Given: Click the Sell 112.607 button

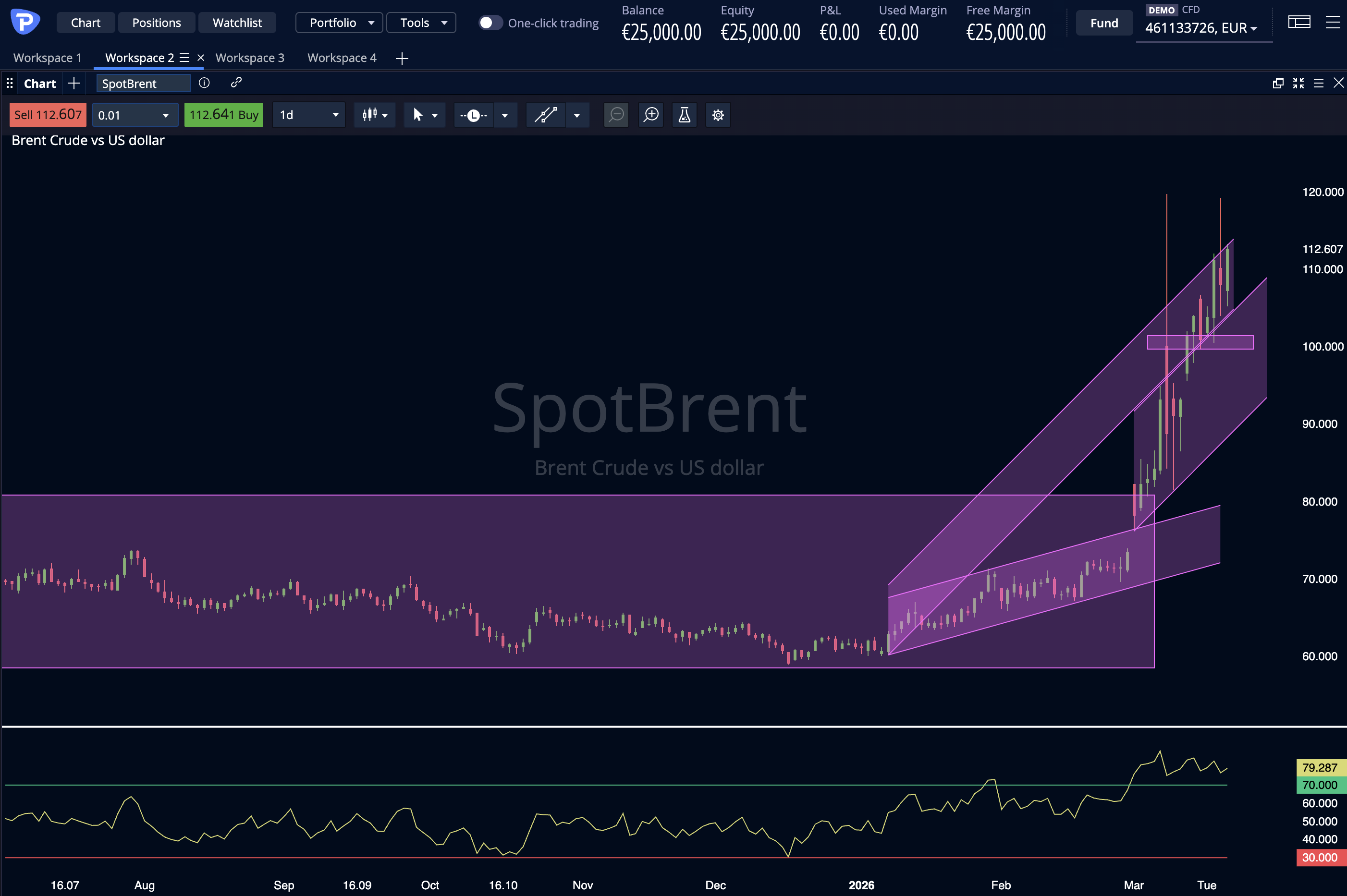Looking at the screenshot, I should tap(48, 114).
